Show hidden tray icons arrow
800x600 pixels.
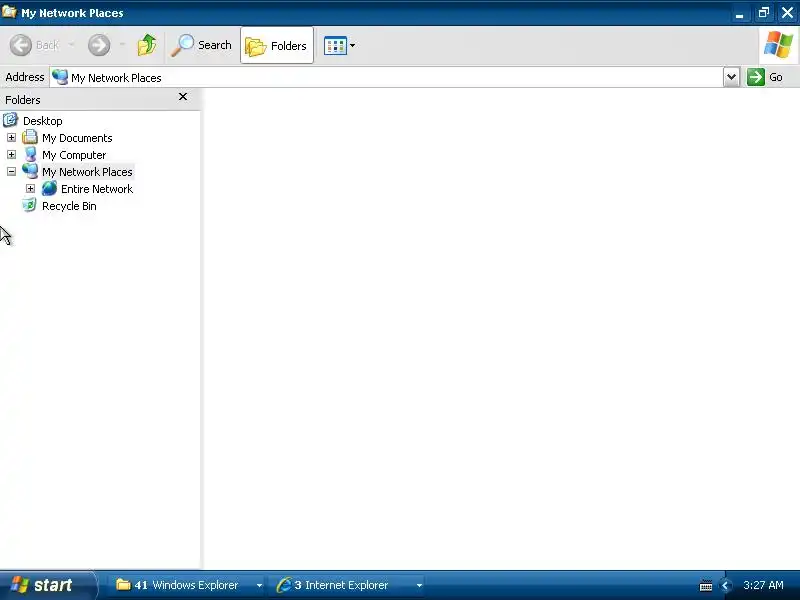click(725, 586)
